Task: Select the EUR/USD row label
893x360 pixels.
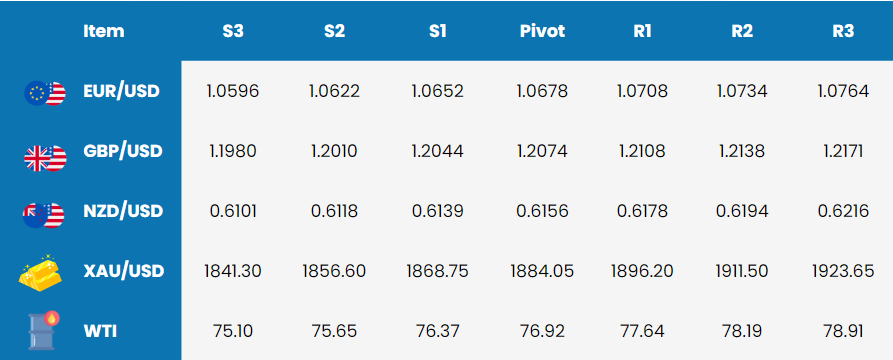Action: 121,91
